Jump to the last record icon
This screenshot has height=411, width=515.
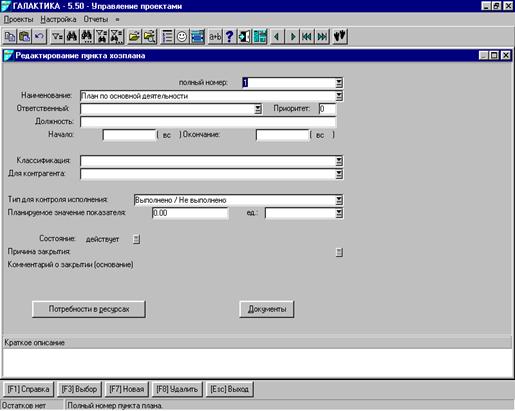click(322, 36)
